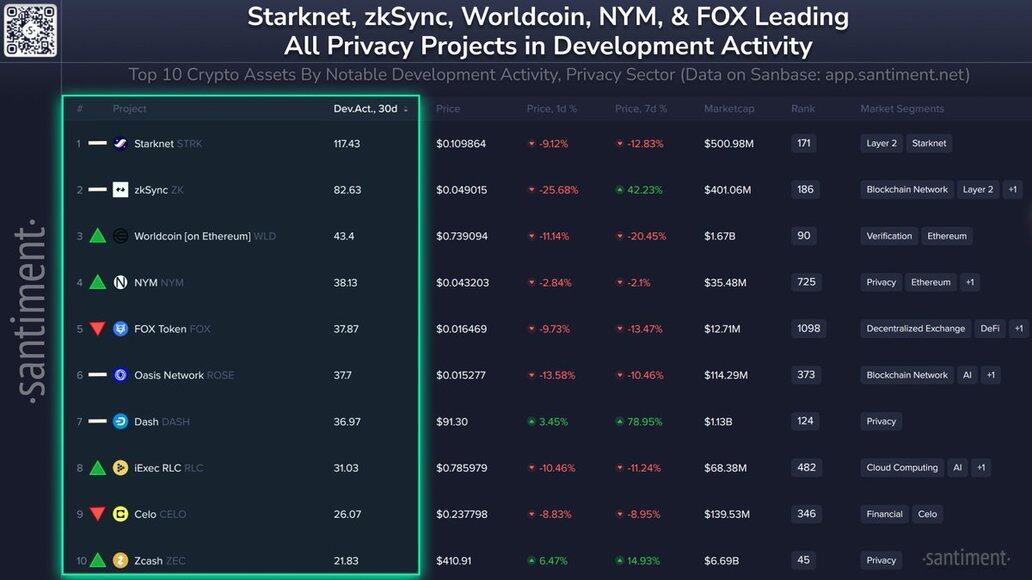
Task: Click the Marketcap column header
Action: click(x=729, y=109)
